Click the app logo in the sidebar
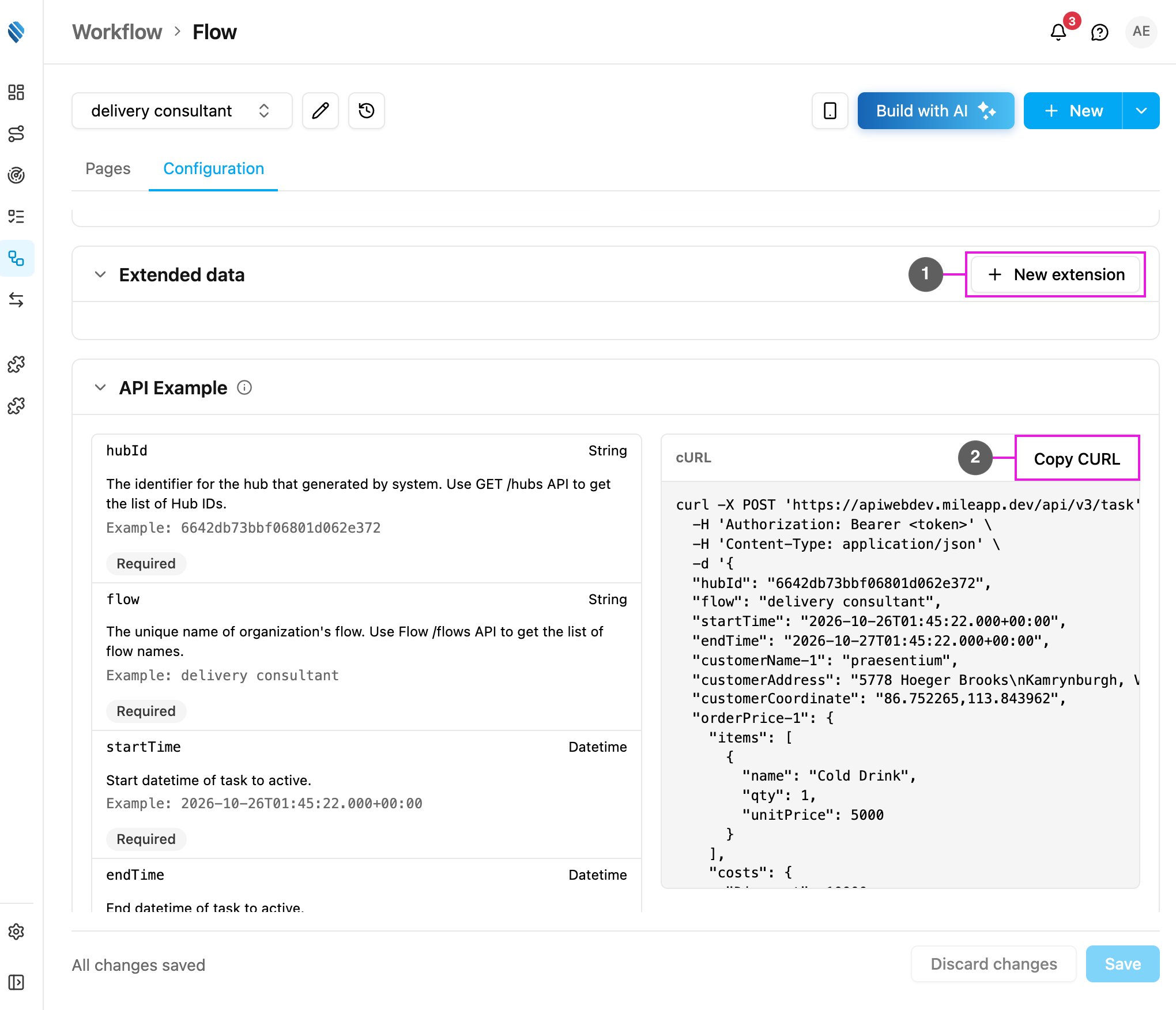This screenshot has height=1010, width=1176. click(16, 32)
